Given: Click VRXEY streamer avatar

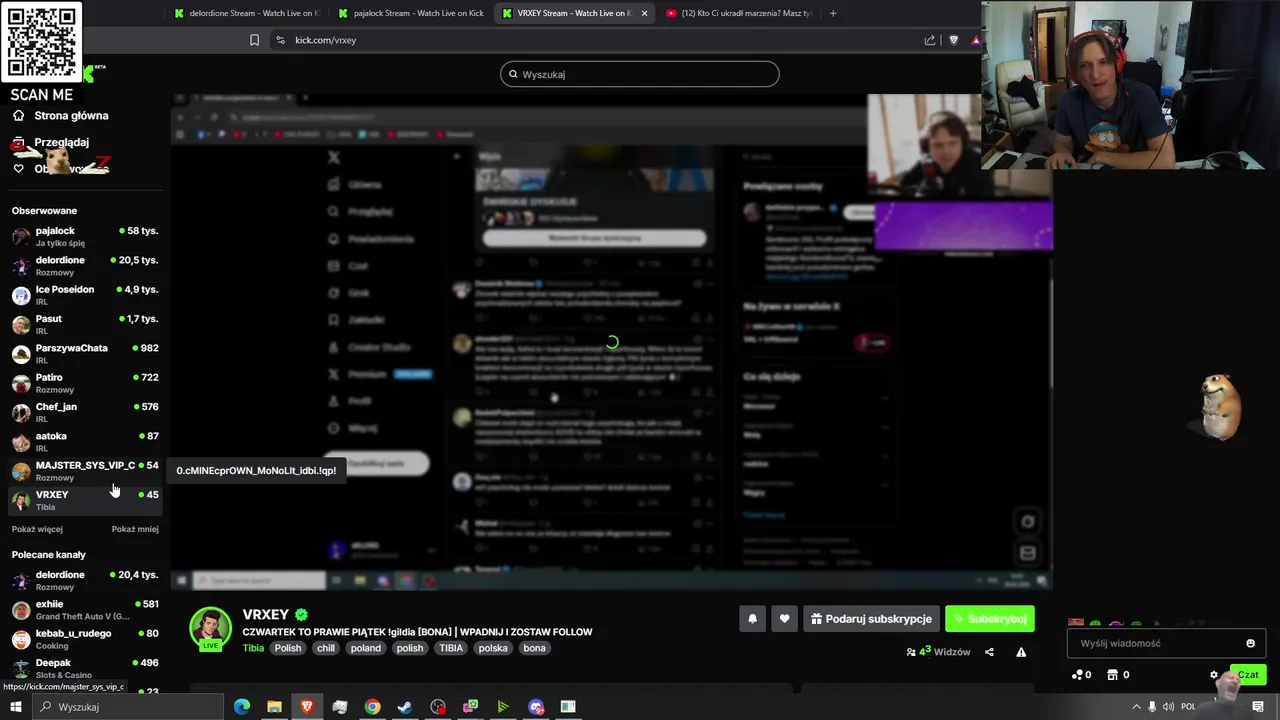Looking at the screenshot, I should point(210,628).
